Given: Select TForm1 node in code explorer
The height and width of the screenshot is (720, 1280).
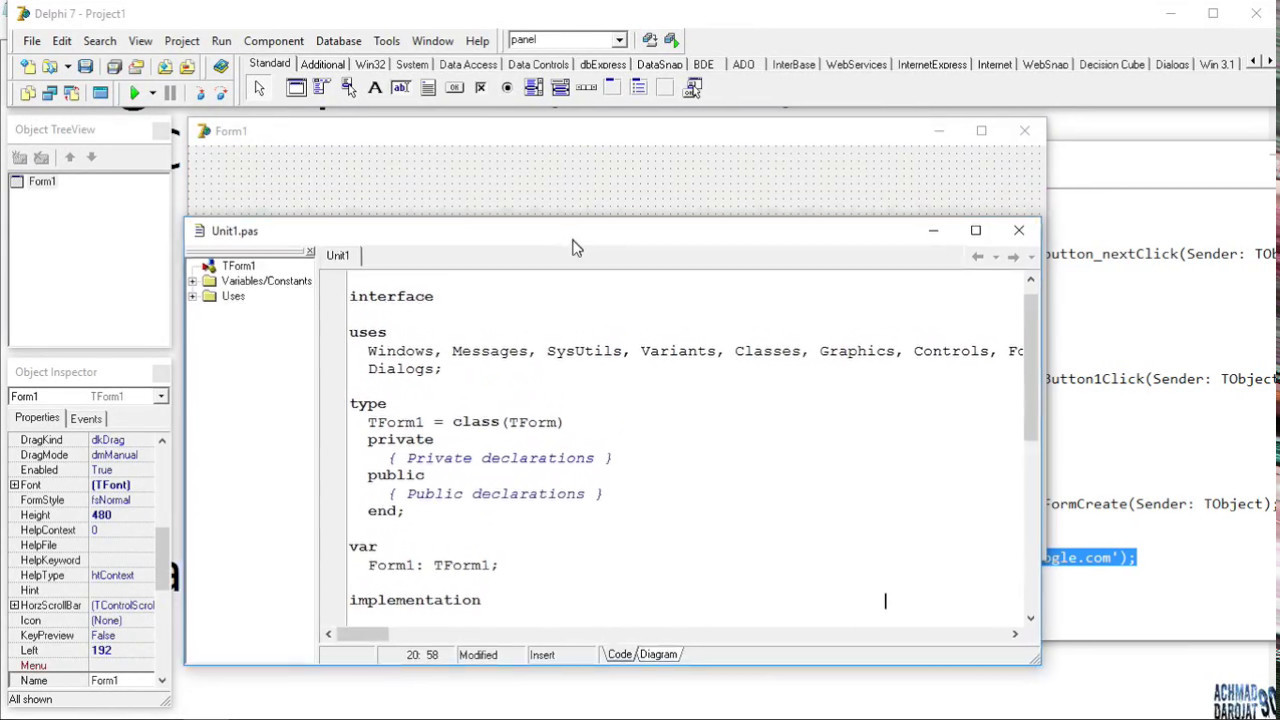Looking at the screenshot, I should [x=238, y=266].
